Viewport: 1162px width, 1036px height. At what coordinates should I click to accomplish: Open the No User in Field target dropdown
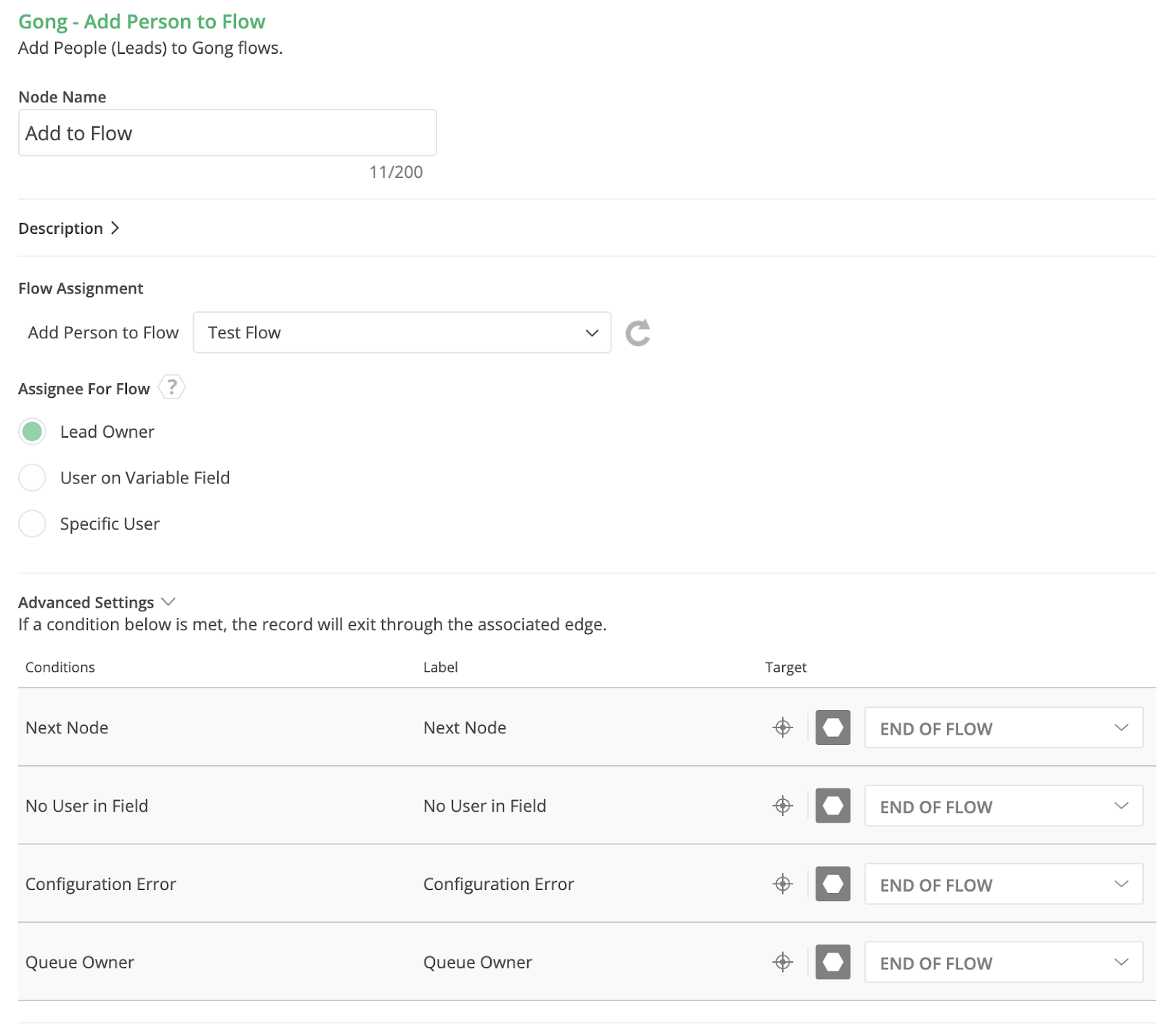coord(1004,806)
